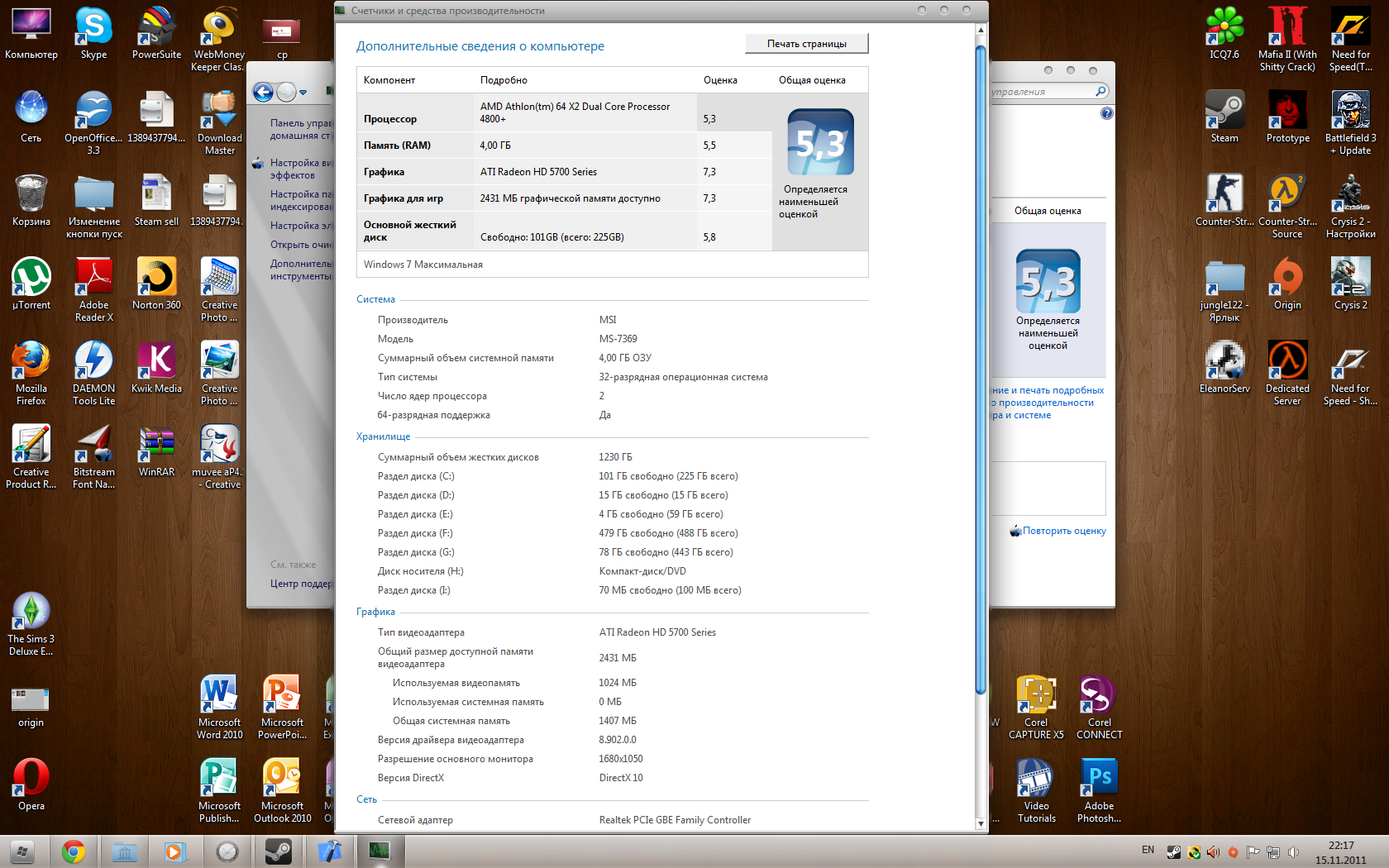
Task: Click the 1680x1050 resolution value
Action: (x=621, y=759)
